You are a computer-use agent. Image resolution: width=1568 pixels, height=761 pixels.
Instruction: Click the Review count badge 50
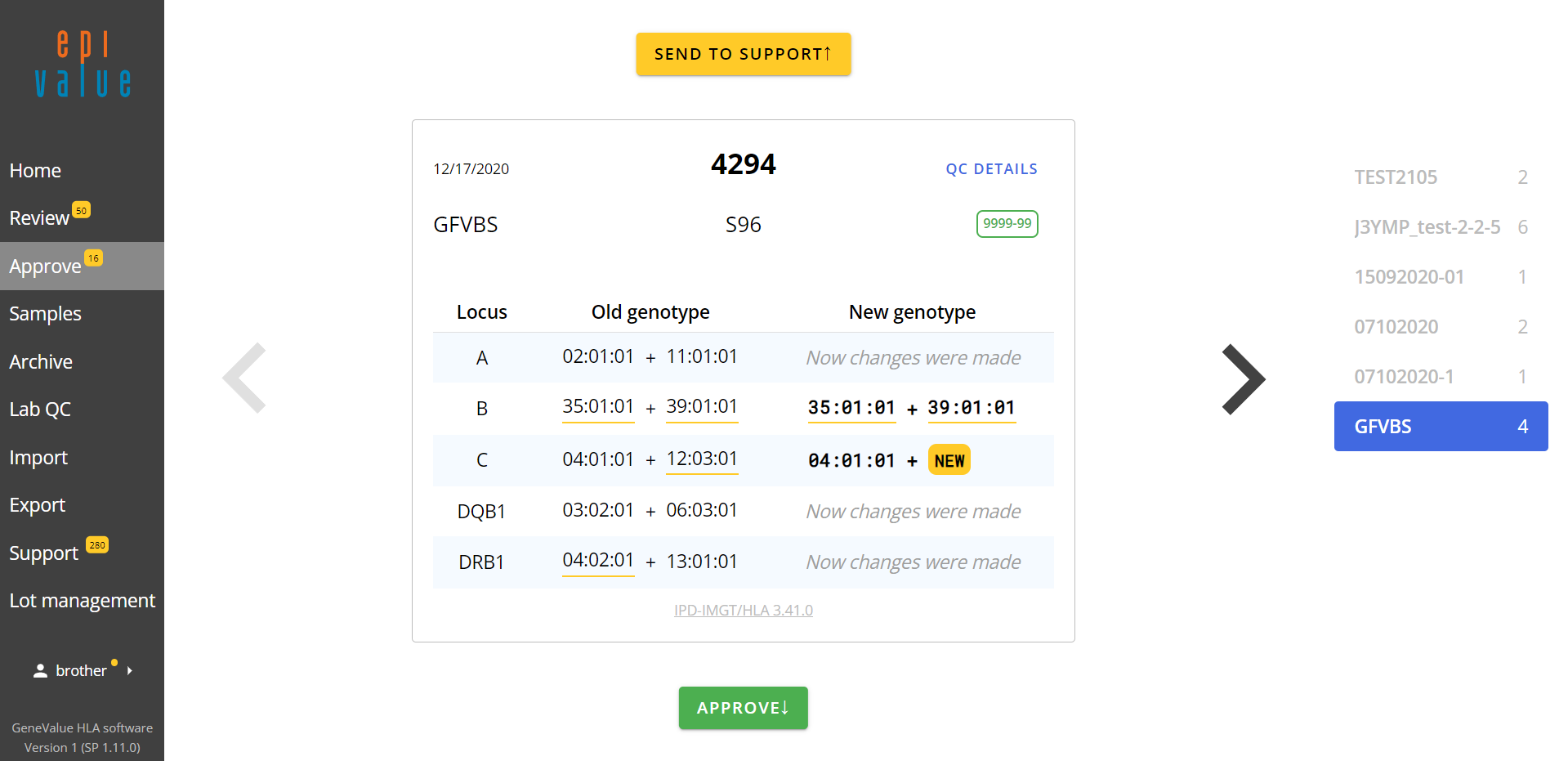(81, 210)
